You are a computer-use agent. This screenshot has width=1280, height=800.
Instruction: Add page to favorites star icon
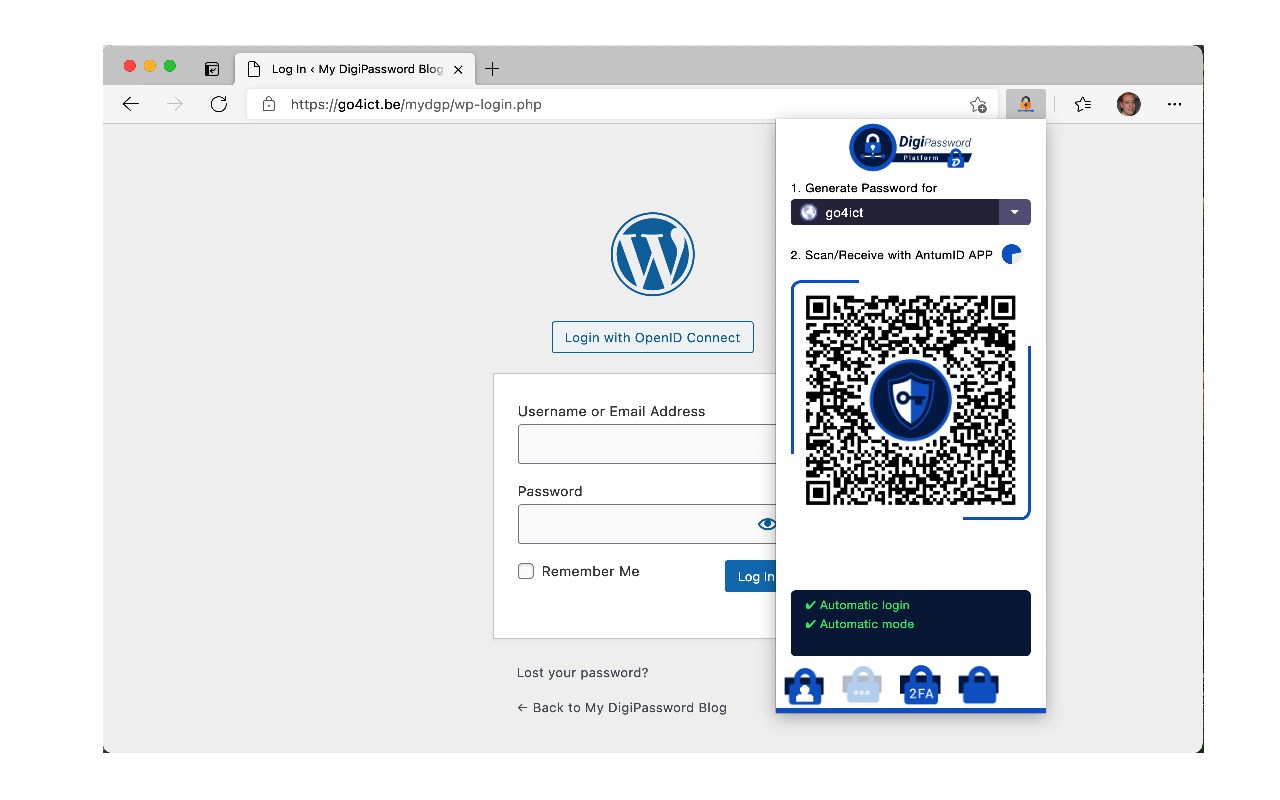pyautogui.click(x=978, y=104)
